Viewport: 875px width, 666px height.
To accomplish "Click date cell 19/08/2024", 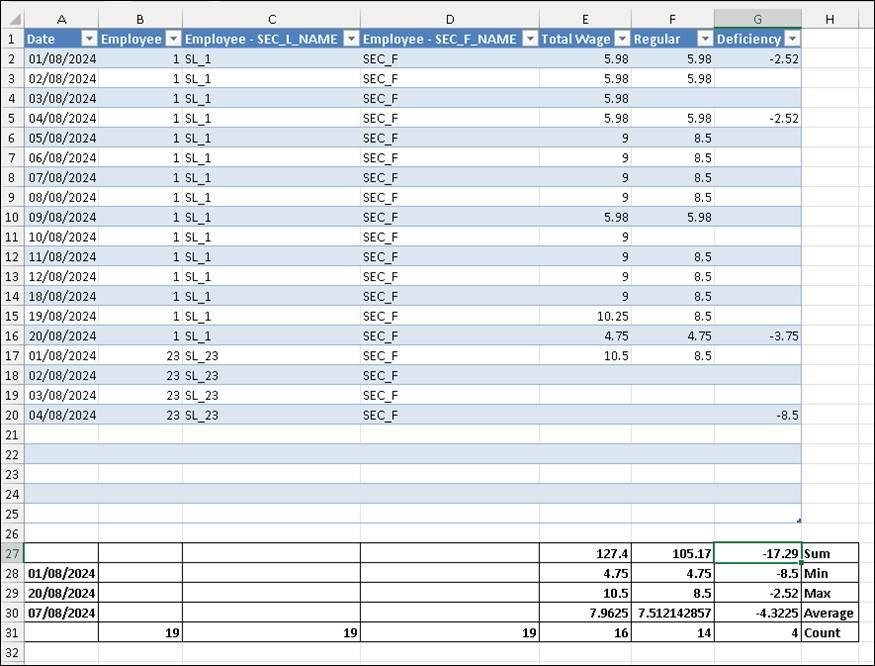I will pos(61,316).
